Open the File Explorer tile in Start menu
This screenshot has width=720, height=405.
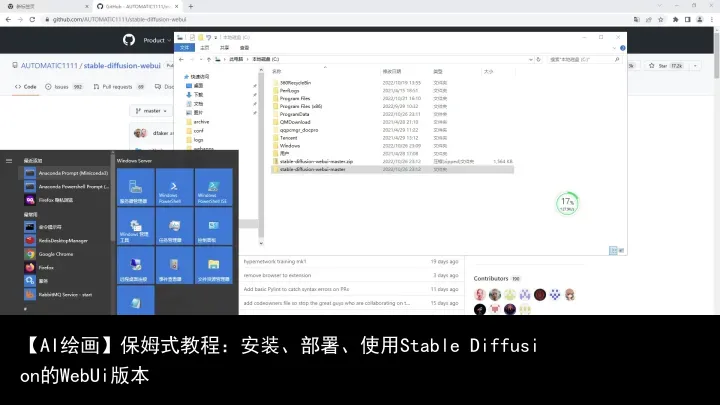click(x=214, y=265)
